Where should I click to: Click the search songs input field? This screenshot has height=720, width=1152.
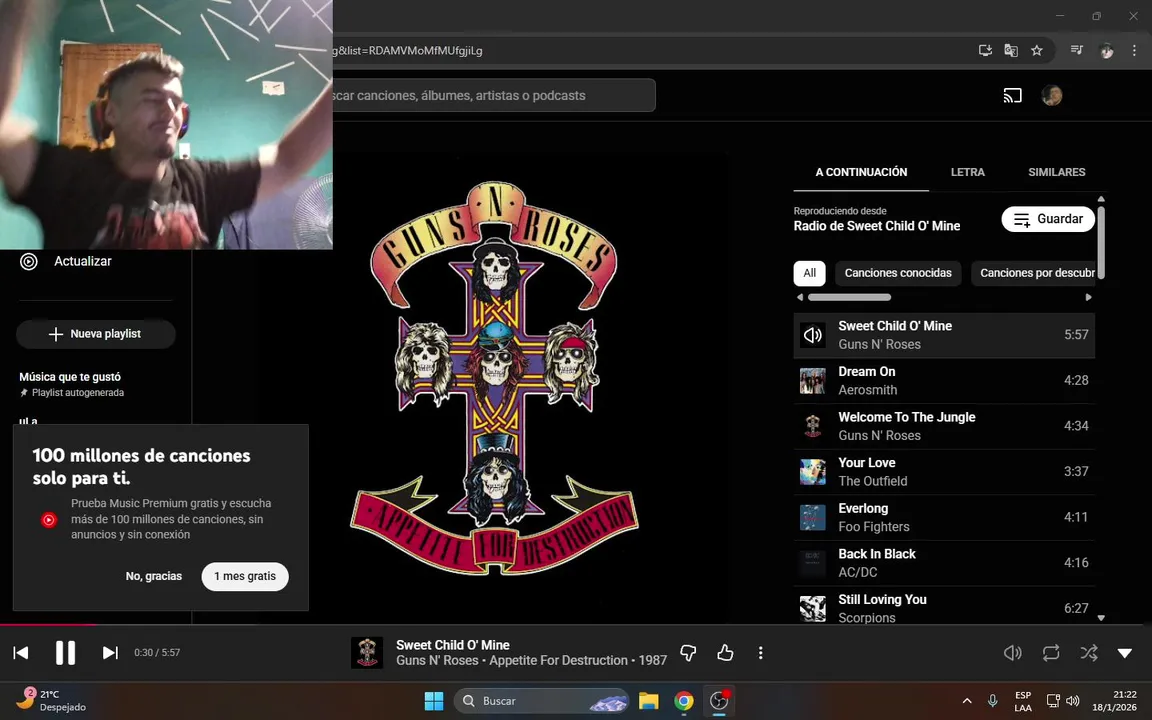tap(494, 96)
